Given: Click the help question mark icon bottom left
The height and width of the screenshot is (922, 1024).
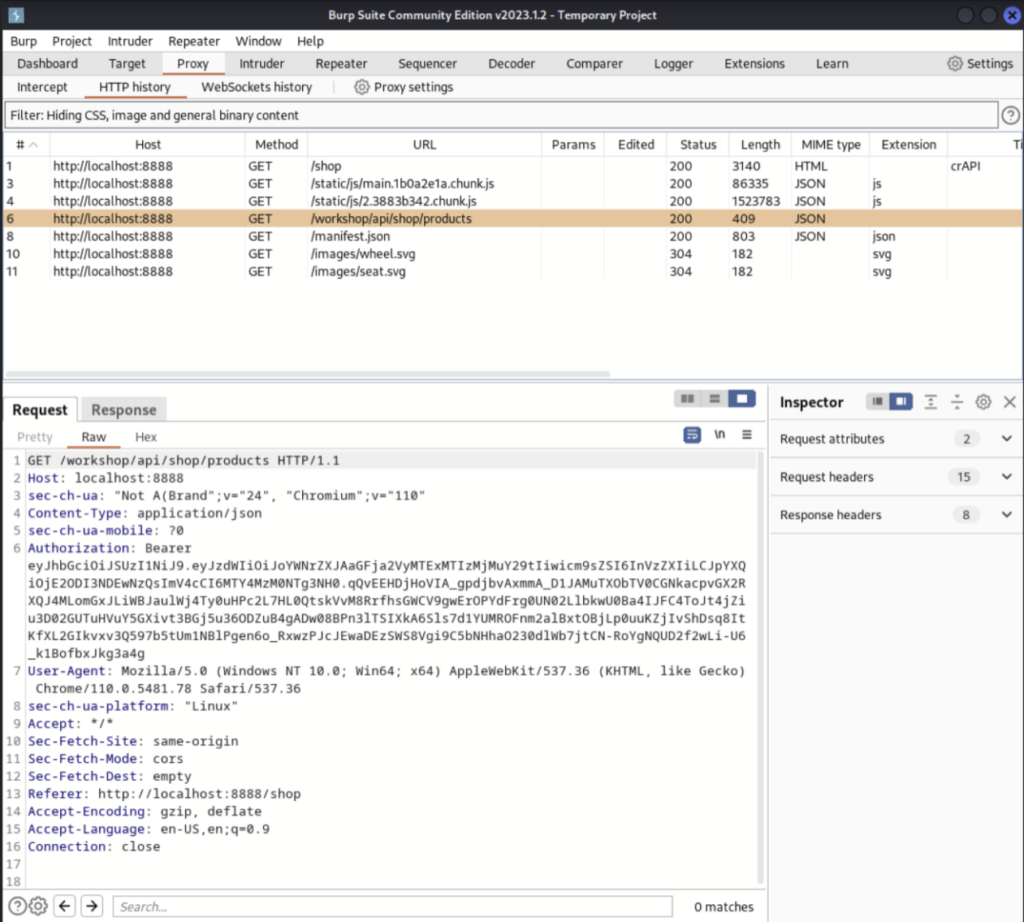Looking at the screenshot, I should [x=17, y=906].
